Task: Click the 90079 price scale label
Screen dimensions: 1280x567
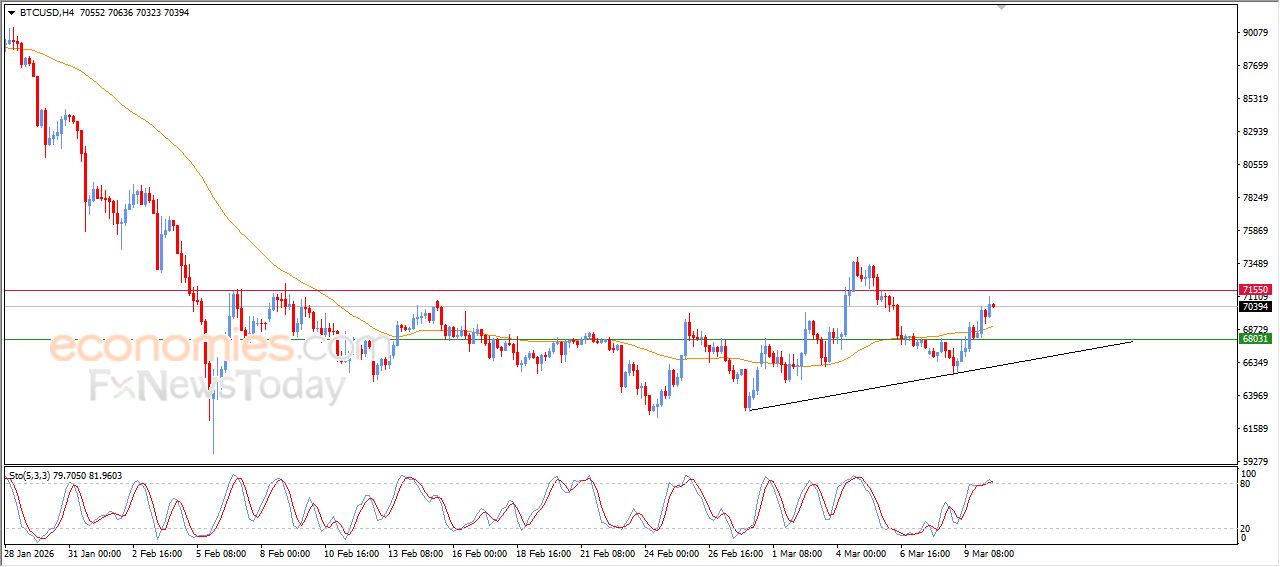Action: 1255,33
